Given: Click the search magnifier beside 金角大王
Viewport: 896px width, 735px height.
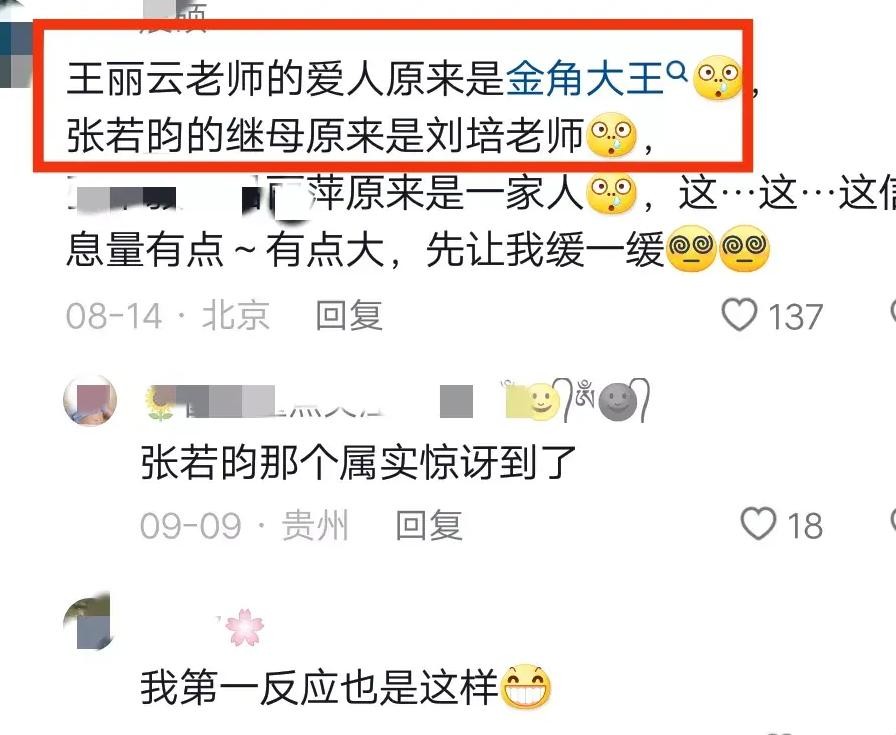Looking at the screenshot, I should (x=677, y=71).
